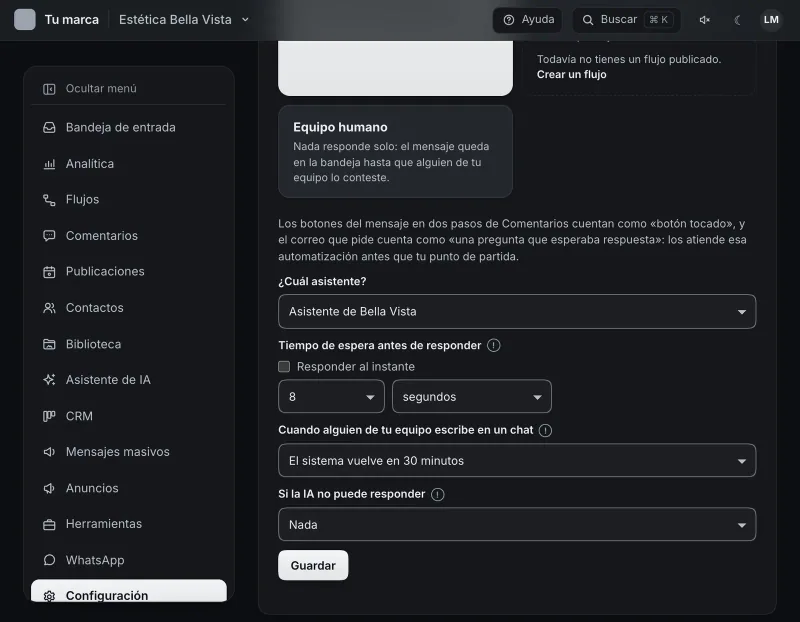Open the Anuncios megaphone icon
Screen dimensions: 800x622
[49, 488]
